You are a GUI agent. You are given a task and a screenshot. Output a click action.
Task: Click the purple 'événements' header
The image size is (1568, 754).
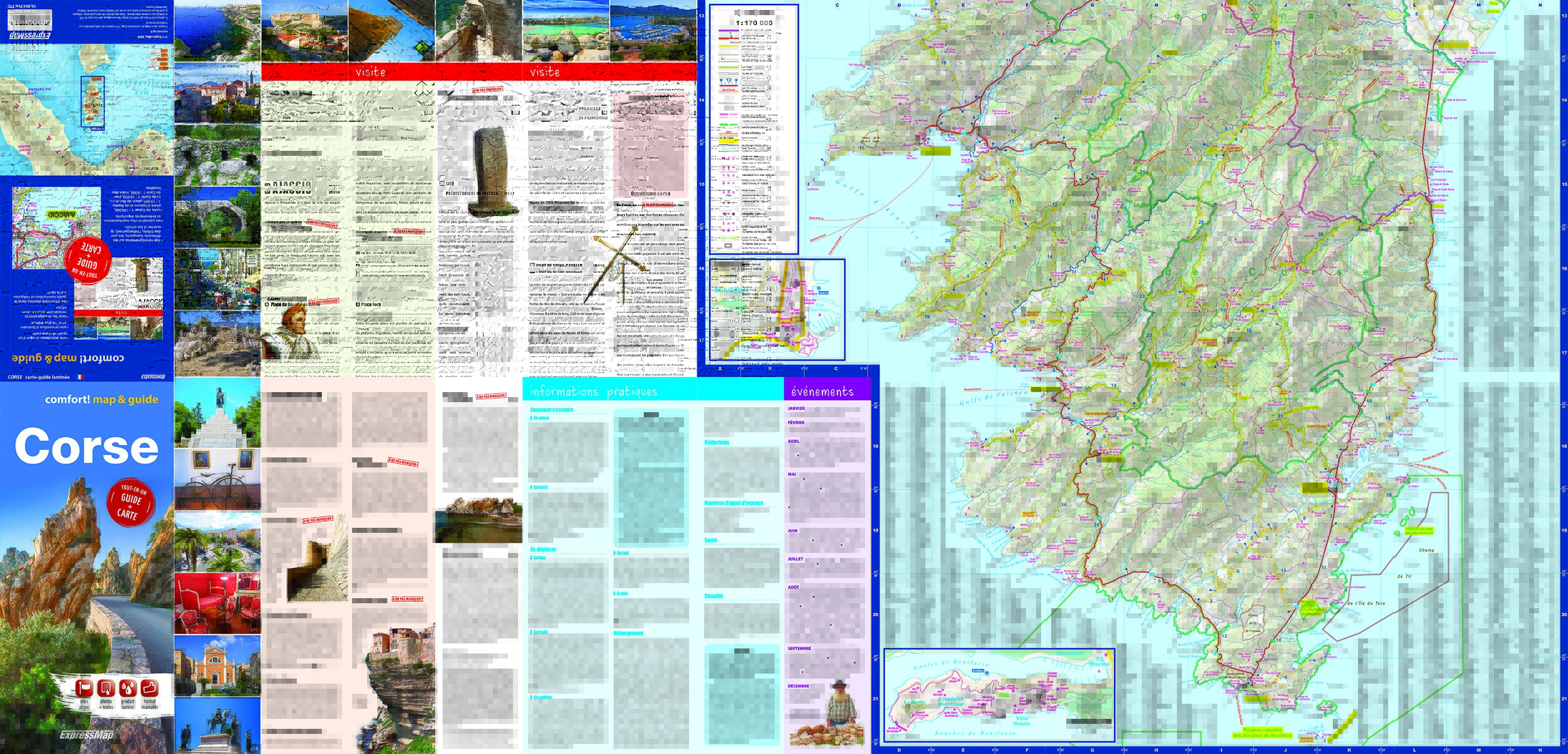point(822,391)
